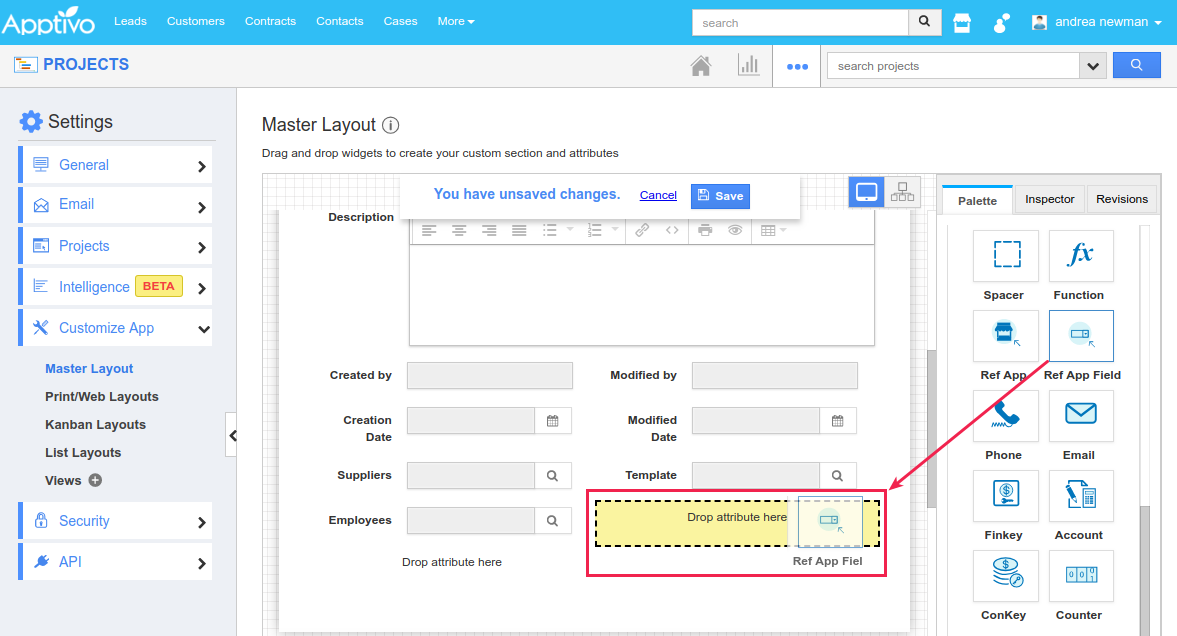Screen dimensions: 1177x636
Task: Select the Function widget from the palette
Action: tap(1080, 264)
